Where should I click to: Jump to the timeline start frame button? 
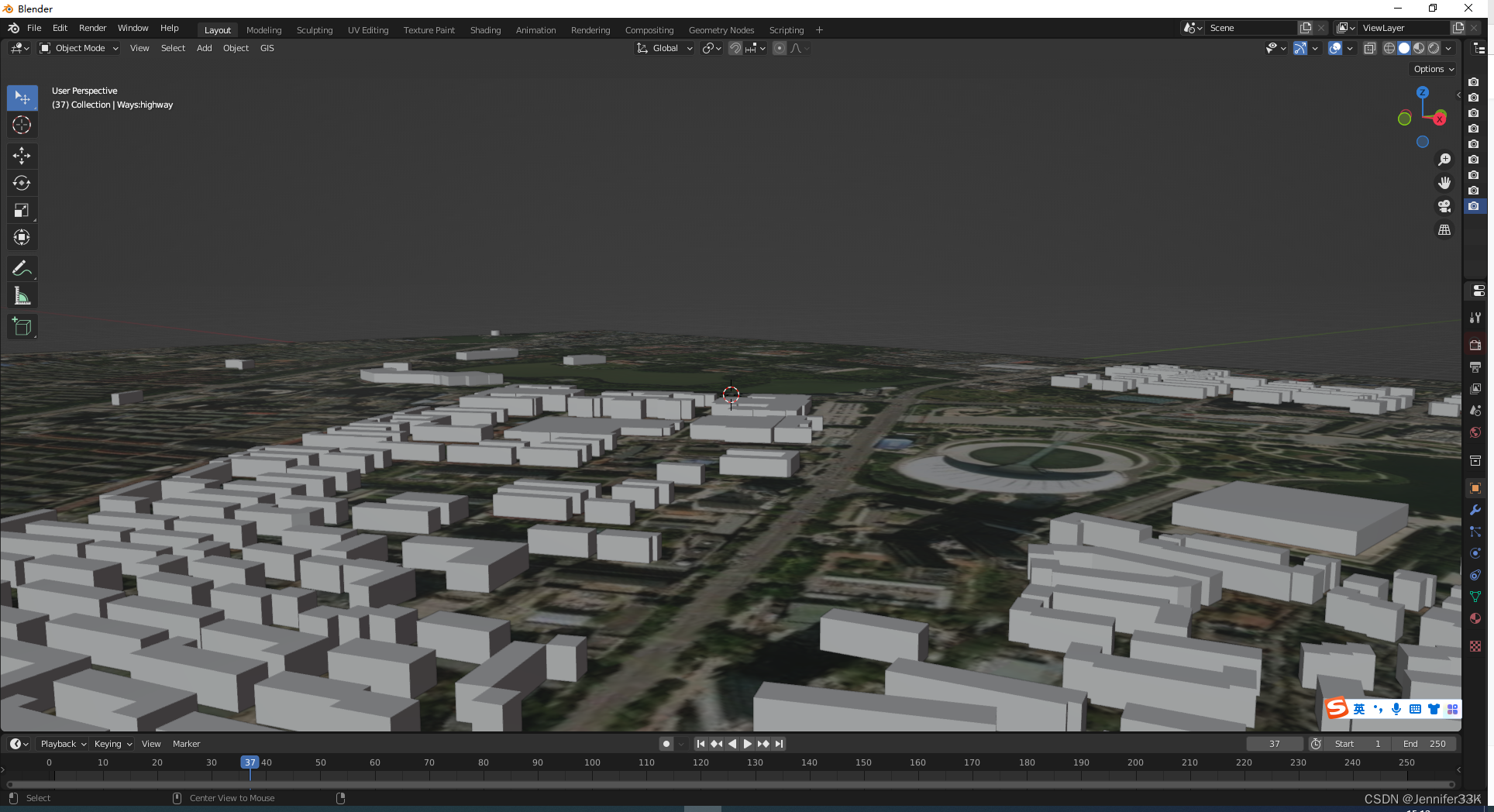tap(701, 744)
